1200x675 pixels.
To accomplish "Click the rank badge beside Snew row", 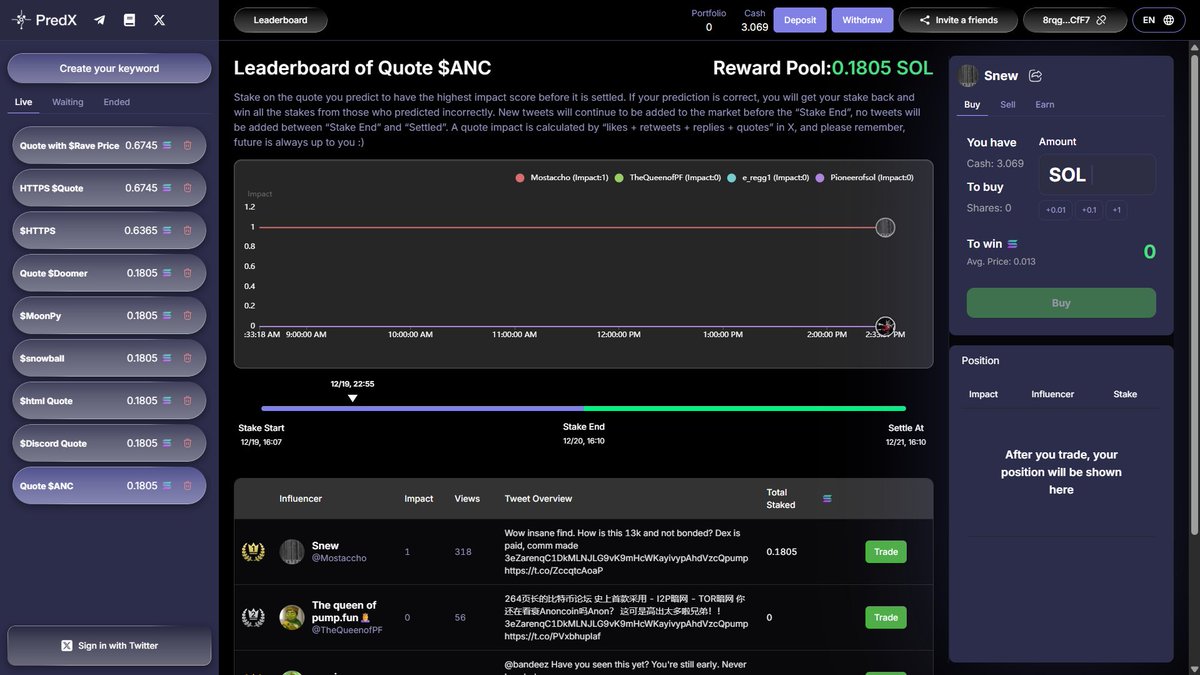I will (253, 552).
